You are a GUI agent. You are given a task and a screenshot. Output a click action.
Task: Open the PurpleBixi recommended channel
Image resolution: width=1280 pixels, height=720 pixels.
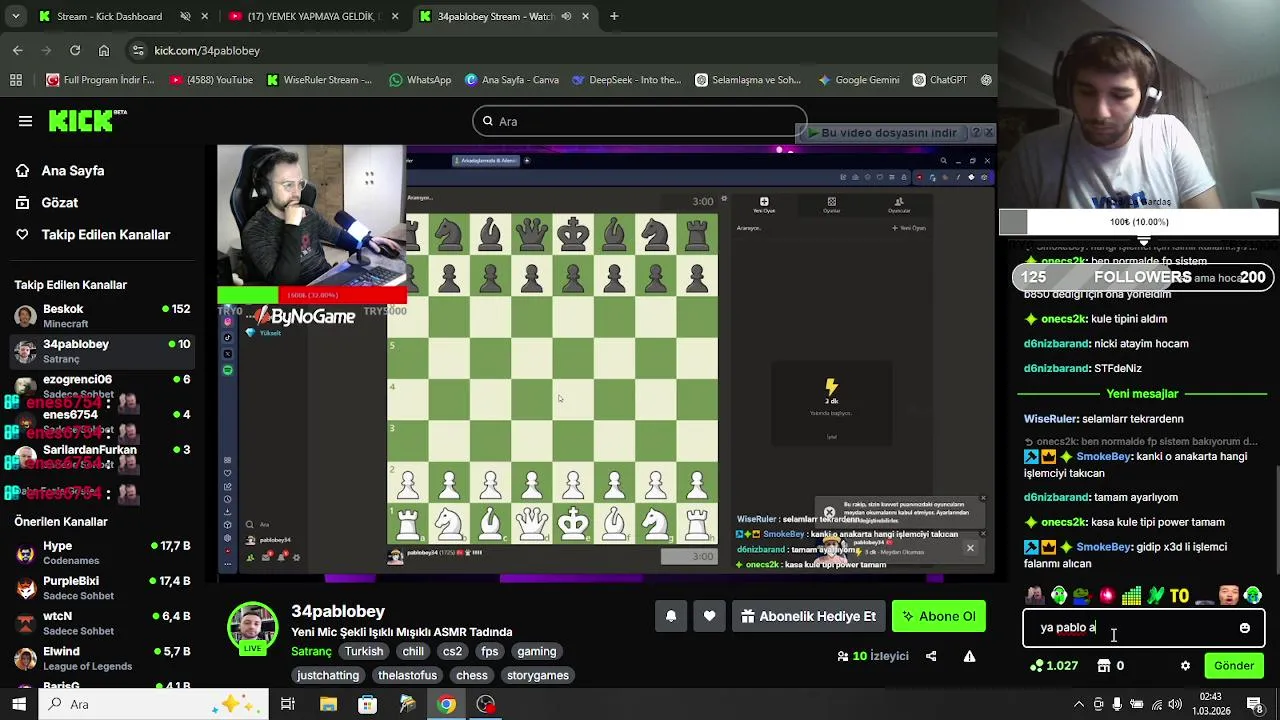coord(100,588)
